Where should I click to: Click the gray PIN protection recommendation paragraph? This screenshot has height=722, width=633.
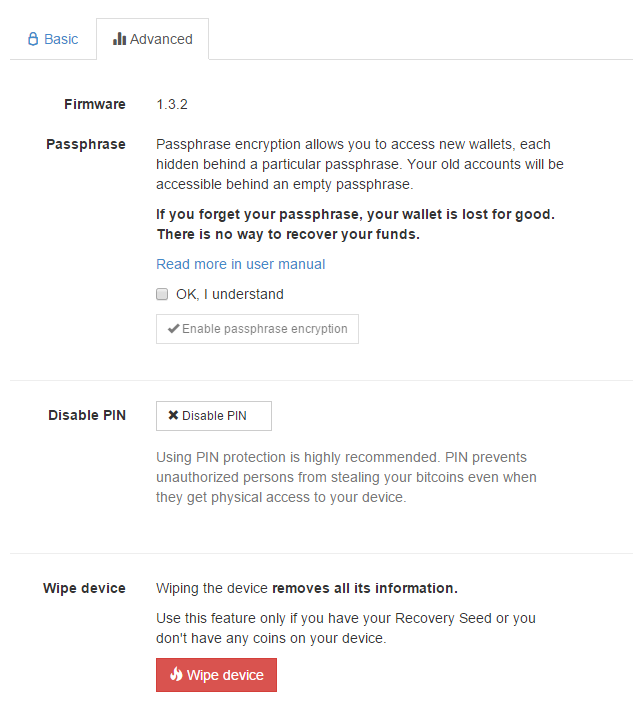(x=346, y=477)
